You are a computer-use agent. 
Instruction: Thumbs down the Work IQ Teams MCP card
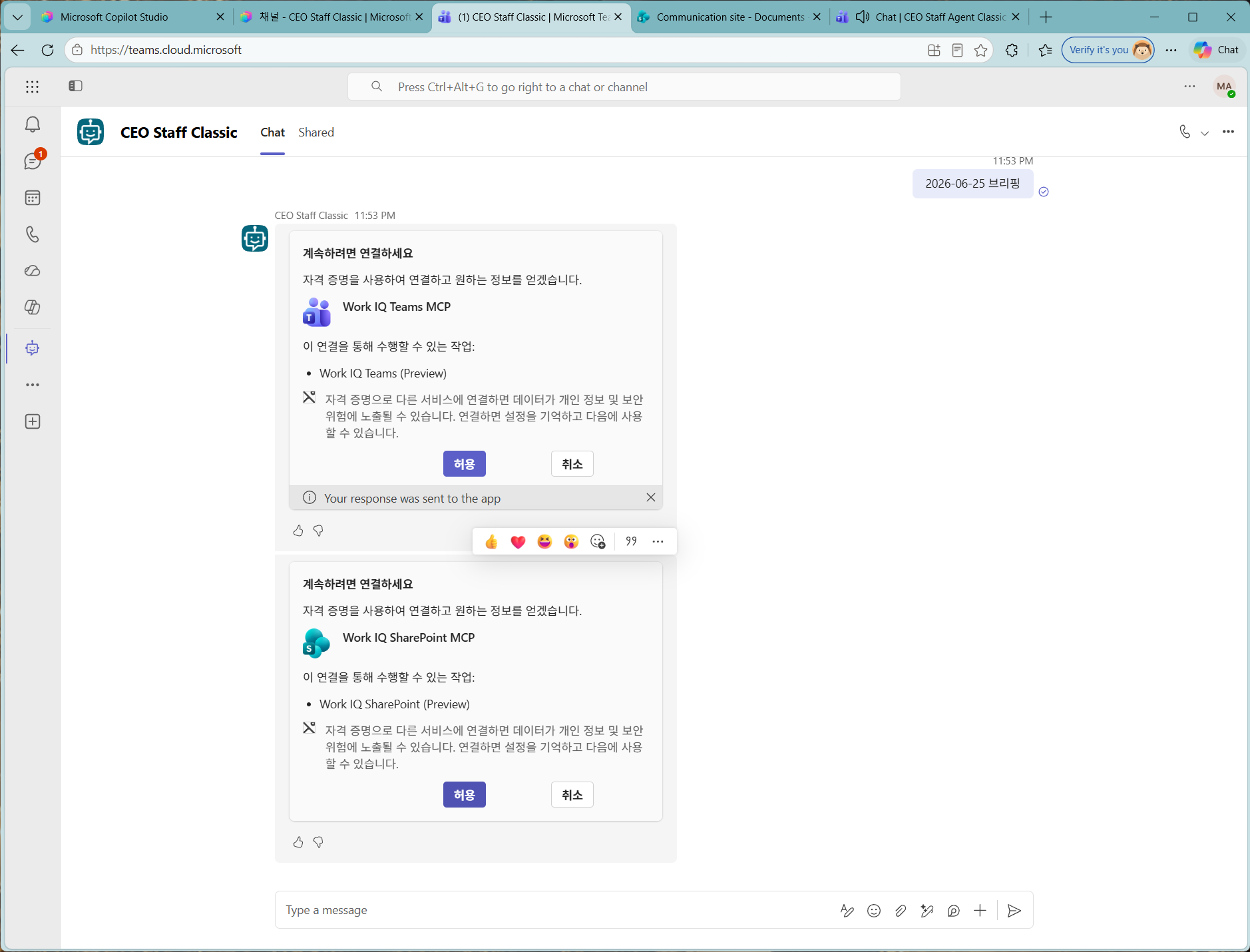click(318, 531)
